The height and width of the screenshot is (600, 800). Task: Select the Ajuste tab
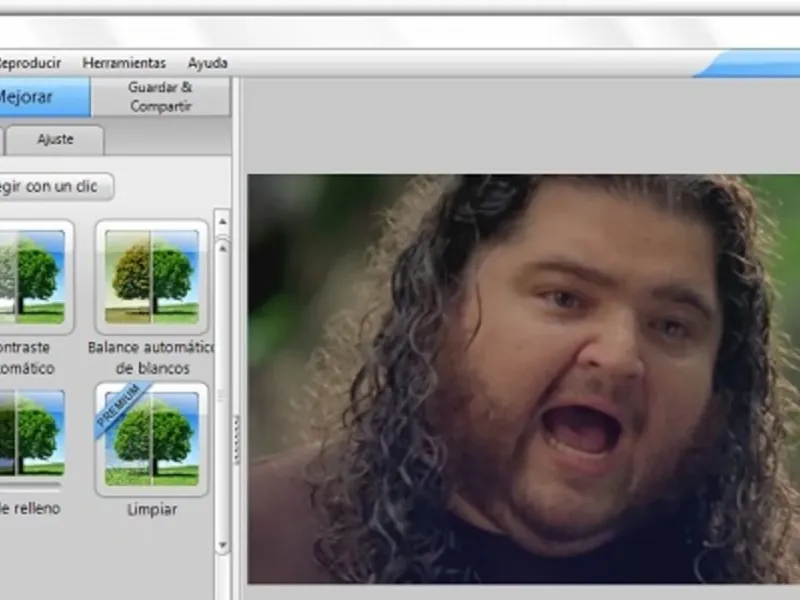(x=55, y=139)
